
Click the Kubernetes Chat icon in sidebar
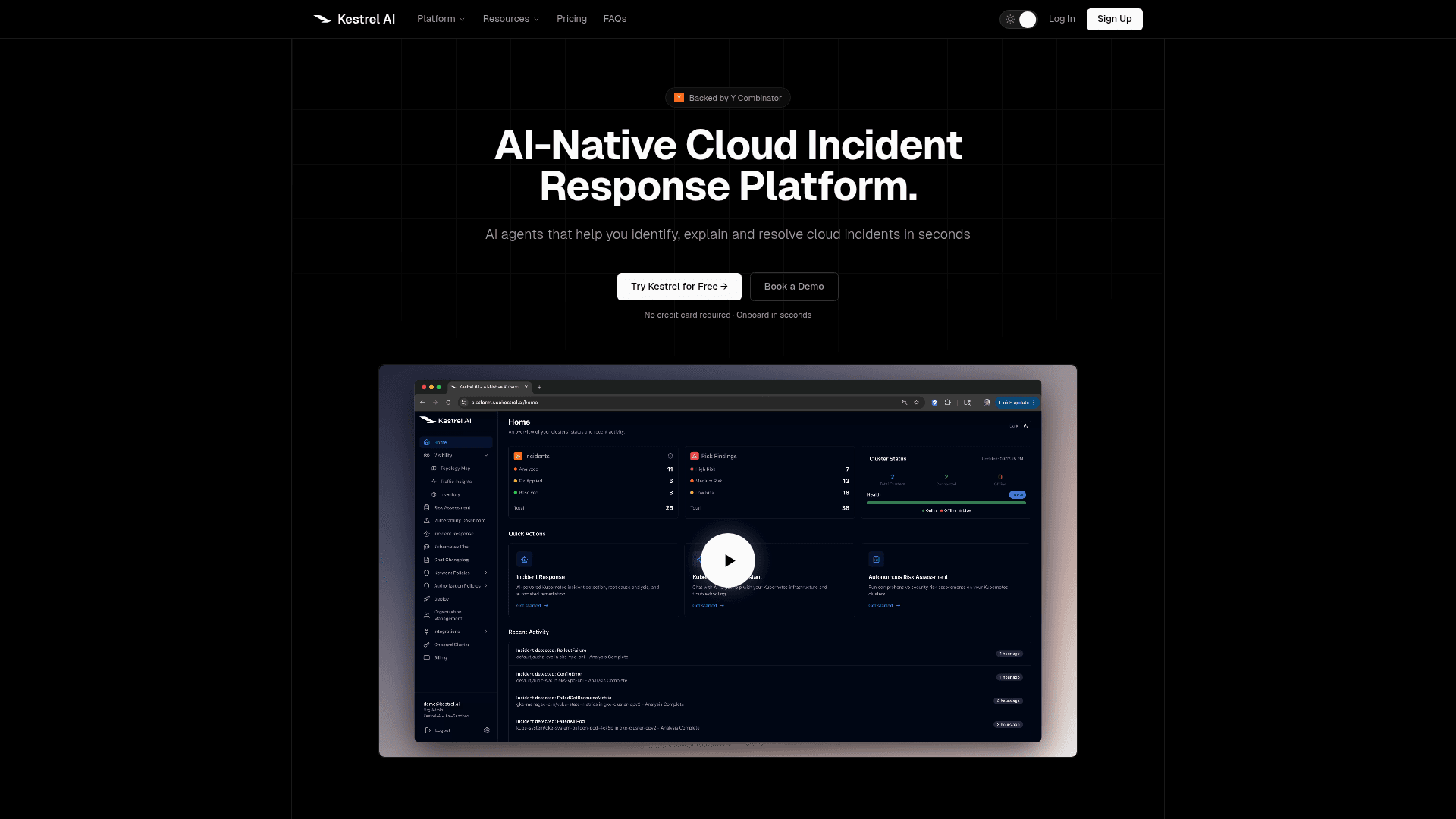click(x=427, y=547)
